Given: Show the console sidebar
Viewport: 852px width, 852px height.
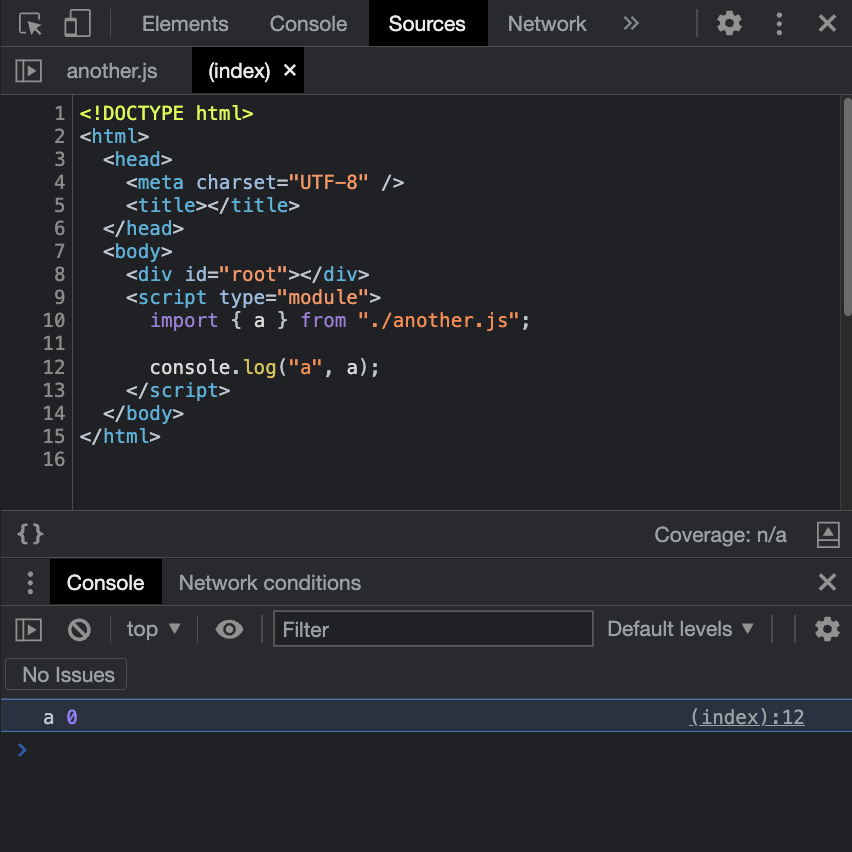Looking at the screenshot, I should pyautogui.click(x=28, y=630).
